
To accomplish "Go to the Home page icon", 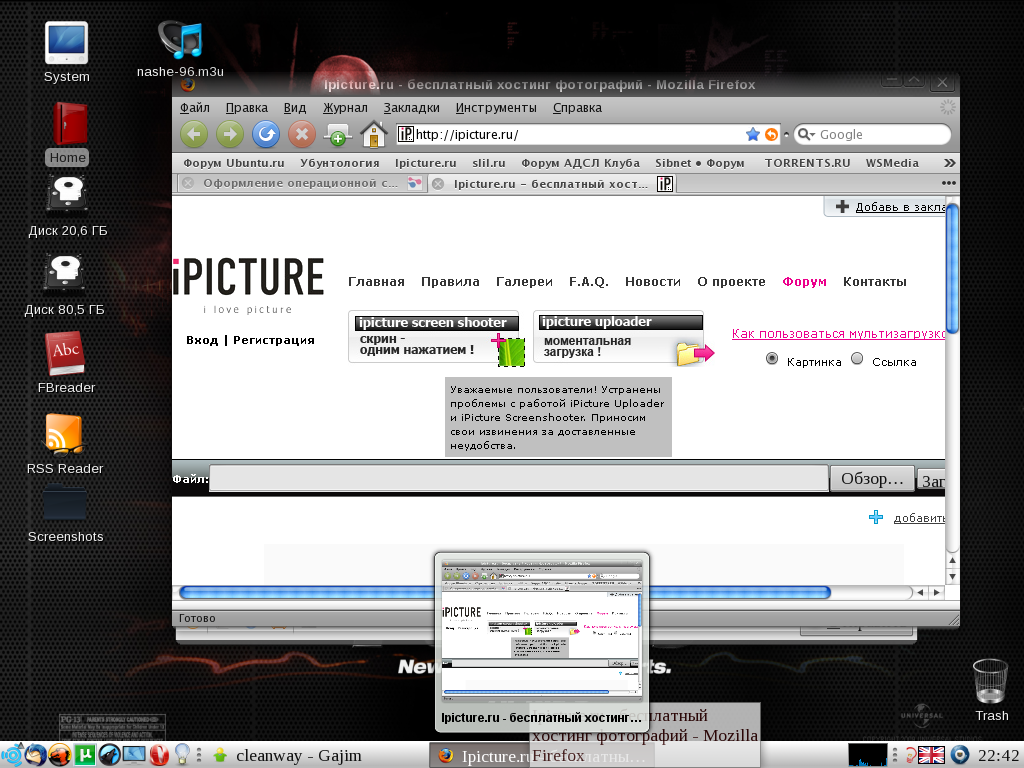I will 374,134.
